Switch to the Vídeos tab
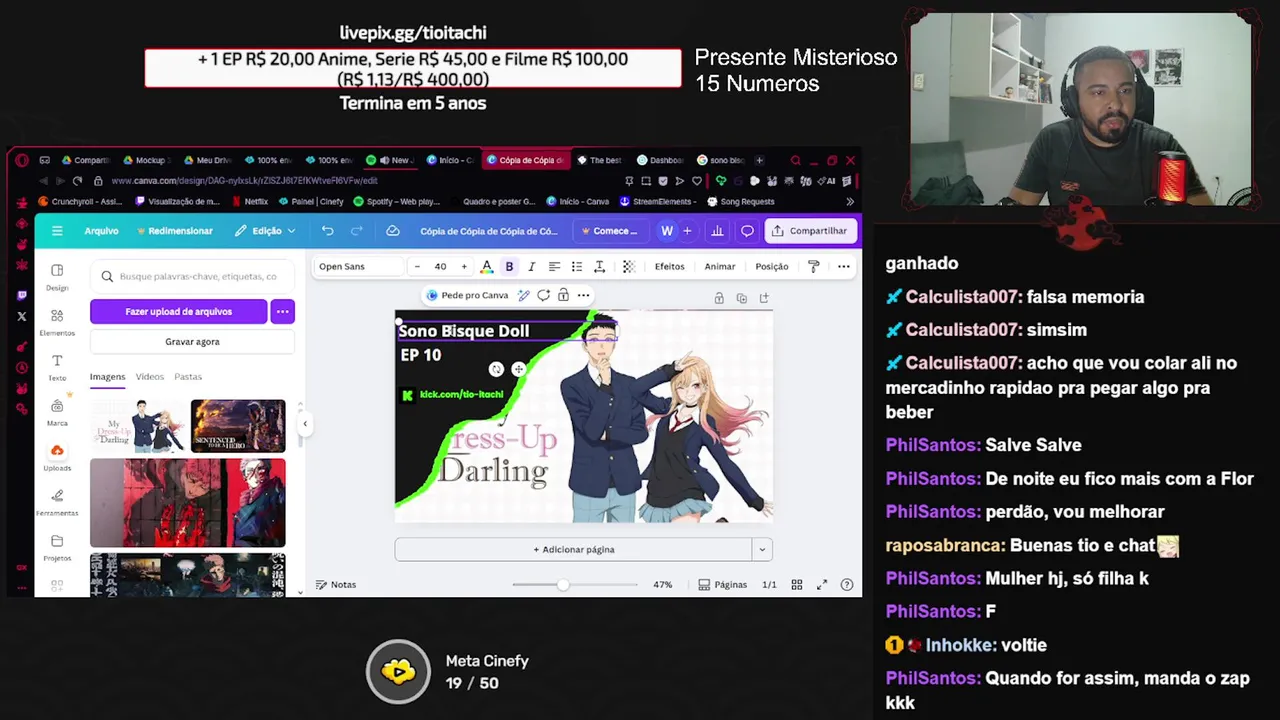The height and width of the screenshot is (720, 1280). click(x=150, y=377)
